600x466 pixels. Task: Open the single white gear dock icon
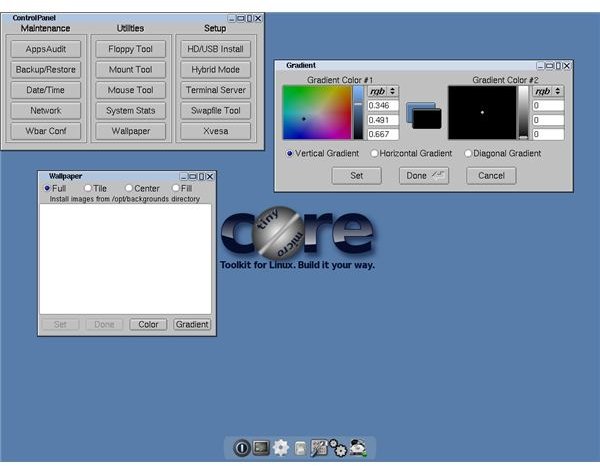[x=281, y=448]
